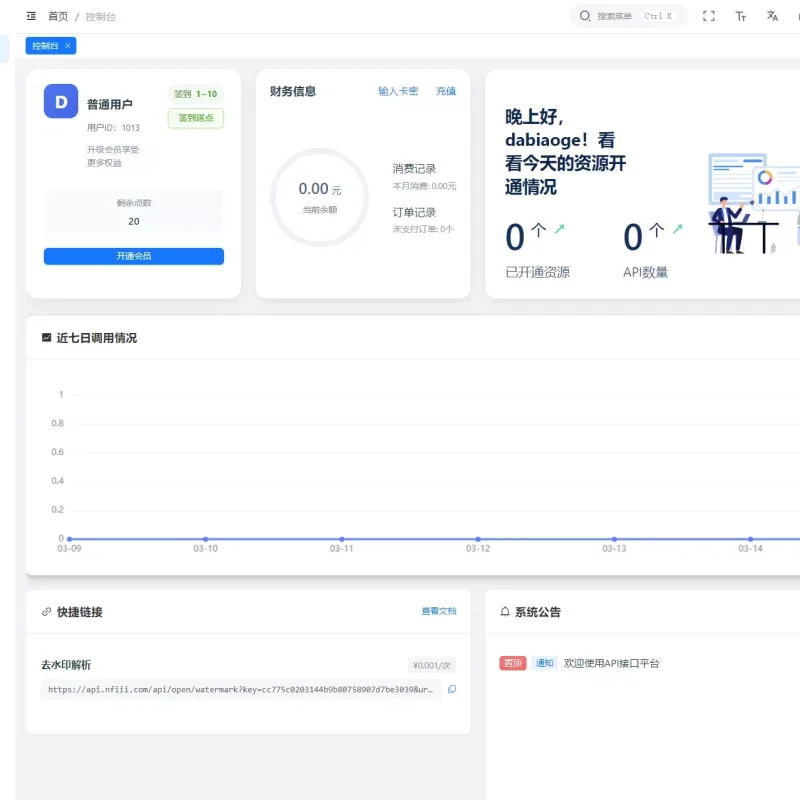
Task: Click the 系统公告 bell icon
Action: coord(505,612)
